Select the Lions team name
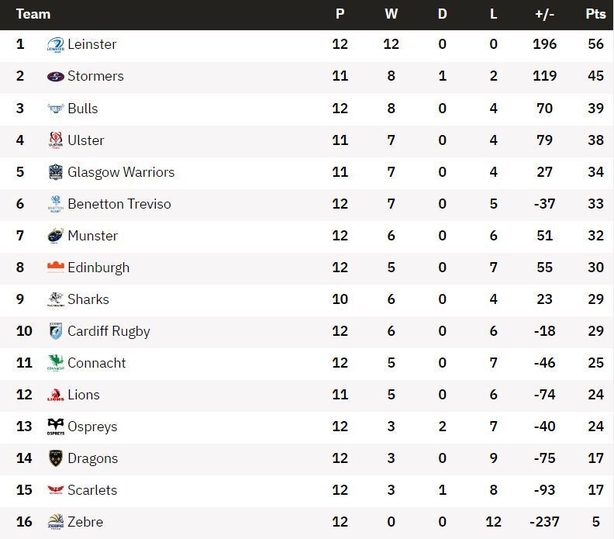Viewport: 614px width, 539px height. tap(83, 394)
